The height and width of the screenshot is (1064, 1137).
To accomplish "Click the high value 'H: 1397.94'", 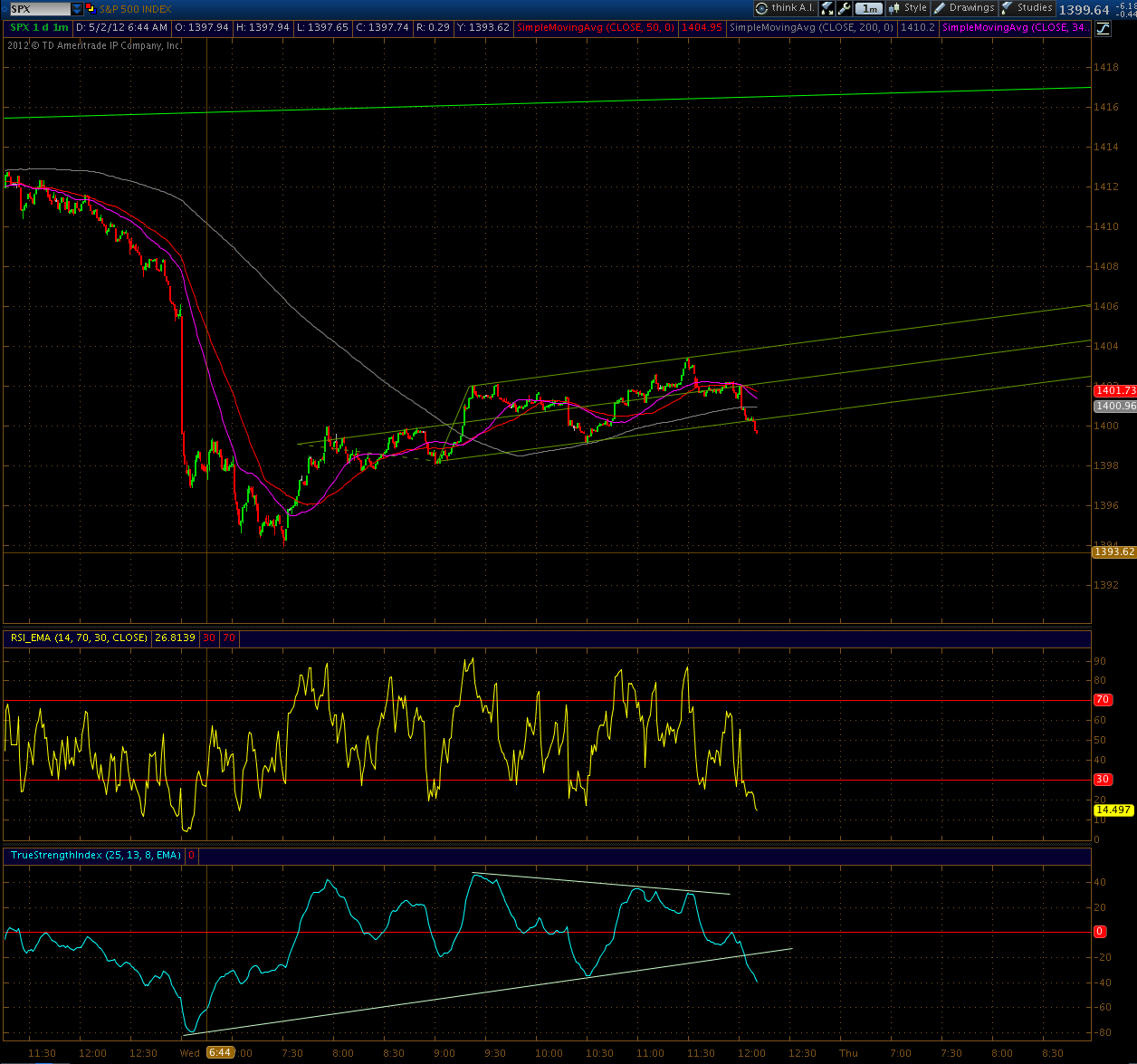I will pyautogui.click(x=263, y=28).
